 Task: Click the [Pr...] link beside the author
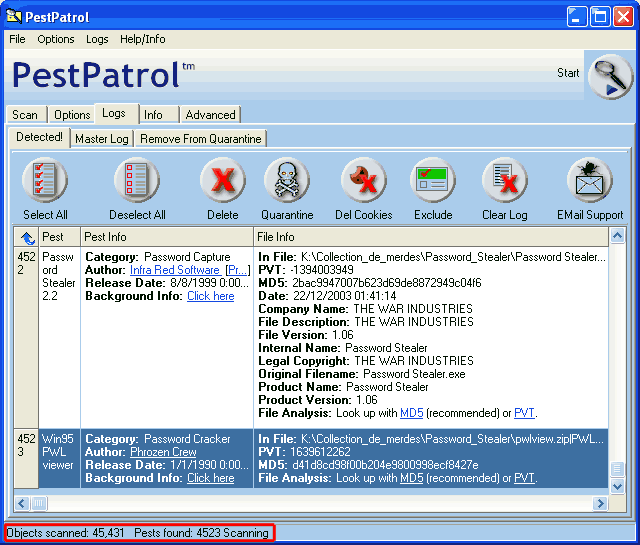pyautogui.click(x=238, y=270)
